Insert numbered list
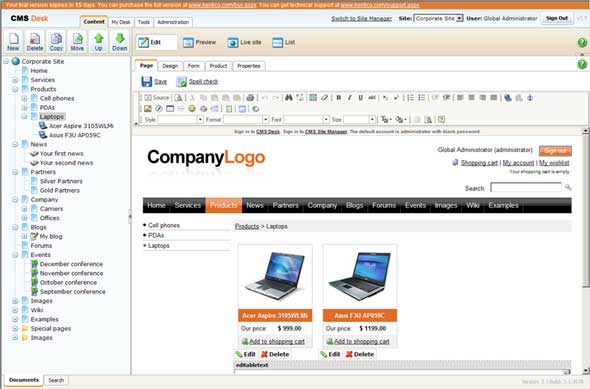 click(x=411, y=97)
